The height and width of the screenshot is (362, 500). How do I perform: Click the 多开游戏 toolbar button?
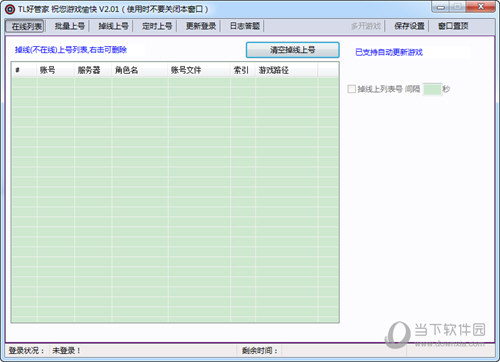coord(366,26)
